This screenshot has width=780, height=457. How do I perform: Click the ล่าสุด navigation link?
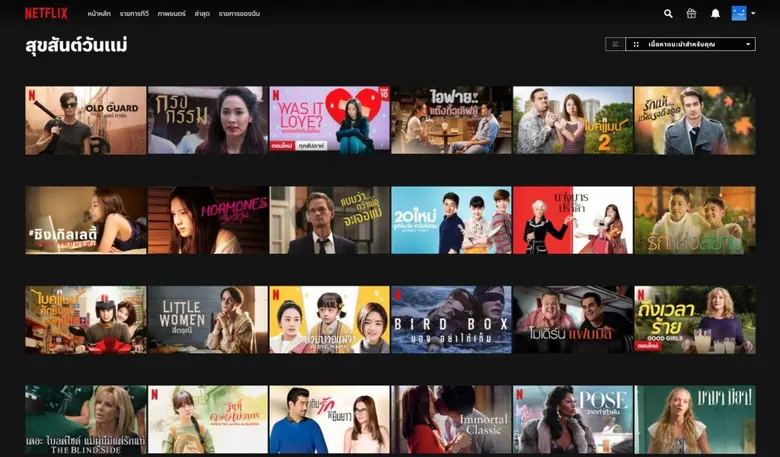pos(202,14)
